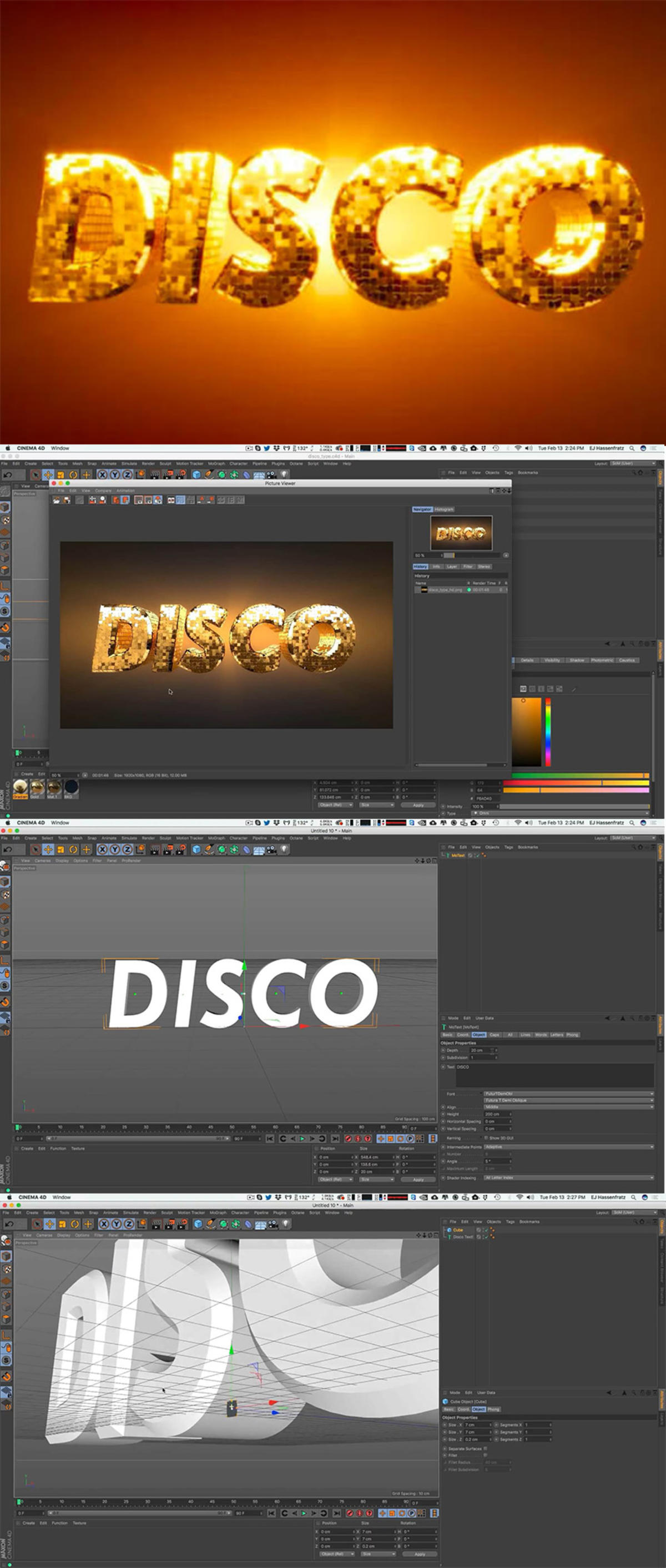Open the Size dropdown in the Cube scene coordinates

coord(377,1554)
